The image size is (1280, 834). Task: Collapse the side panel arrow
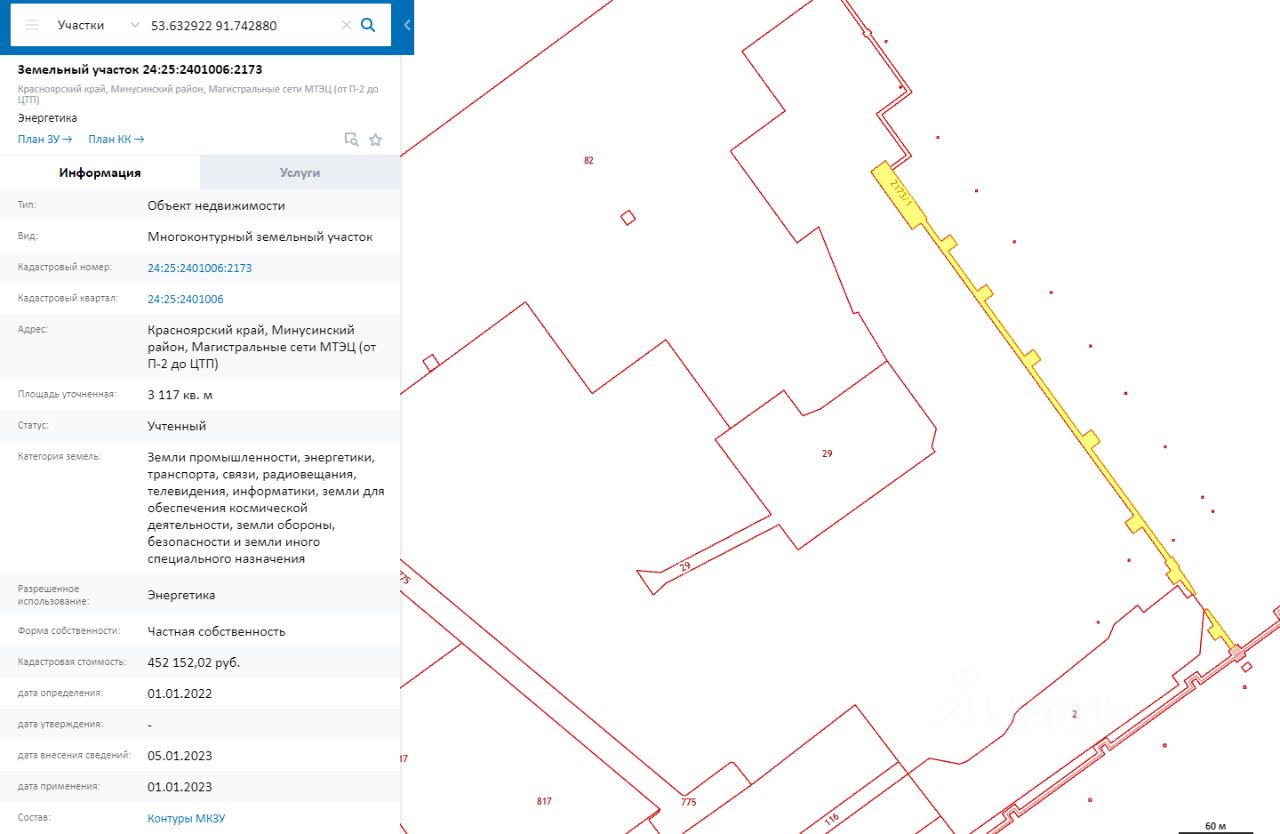click(x=407, y=25)
